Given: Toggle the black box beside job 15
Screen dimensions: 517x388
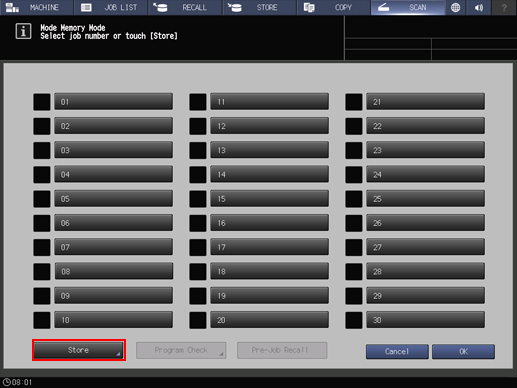Looking at the screenshot, I should point(198,199).
